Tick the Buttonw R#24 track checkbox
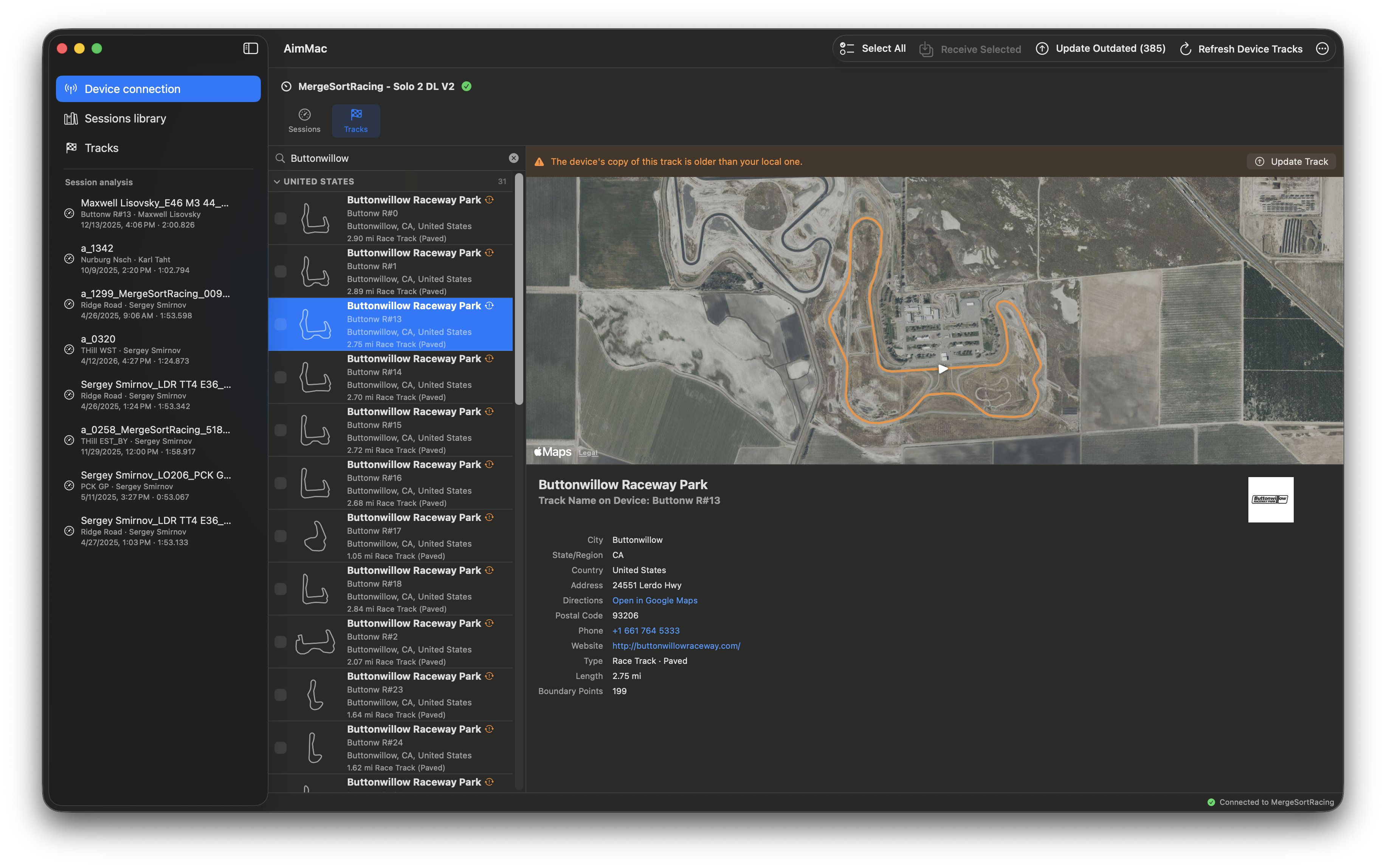Image resolution: width=1386 pixels, height=868 pixels. click(280, 747)
